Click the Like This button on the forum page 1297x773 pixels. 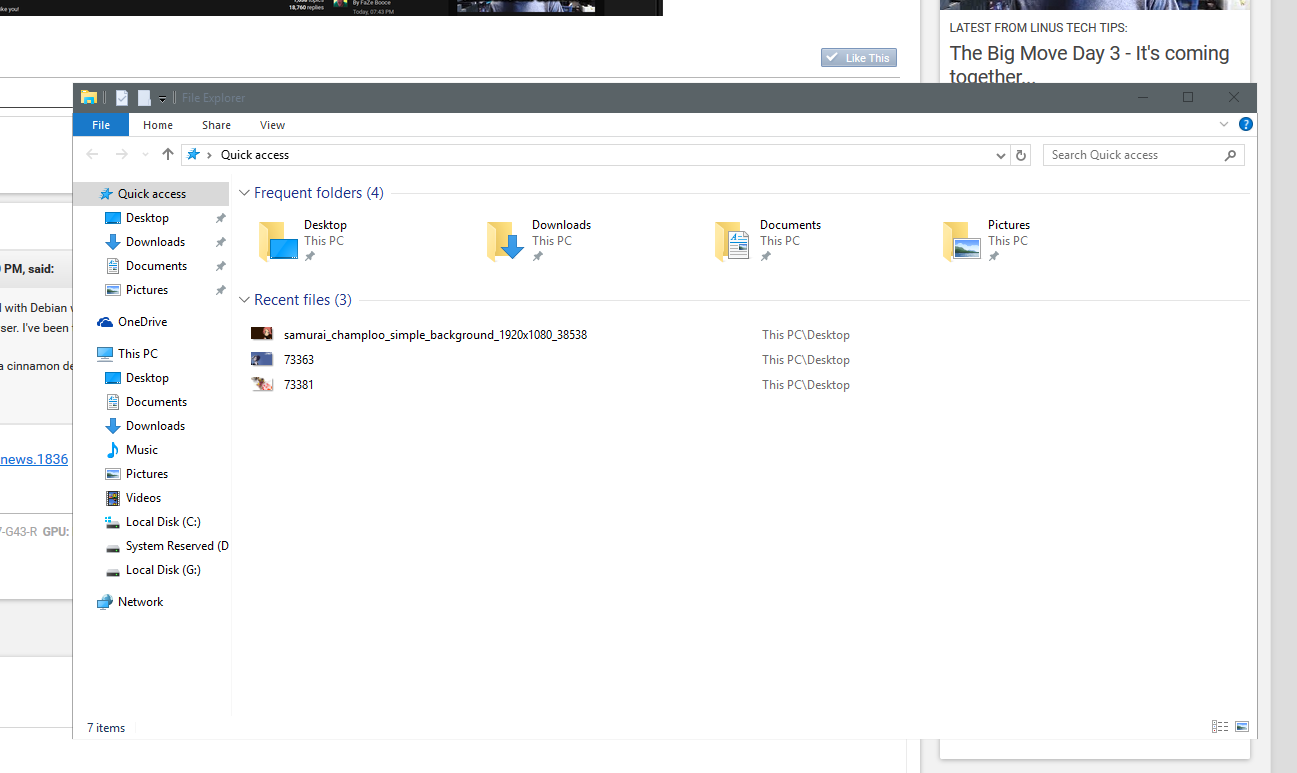[x=859, y=58]
